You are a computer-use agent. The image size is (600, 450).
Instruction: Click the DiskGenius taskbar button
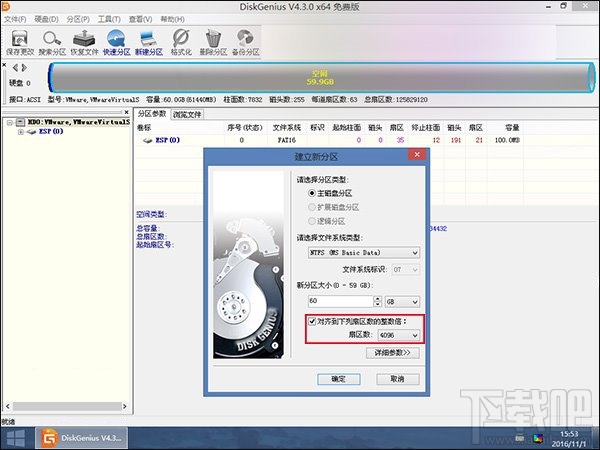[82, 438]
